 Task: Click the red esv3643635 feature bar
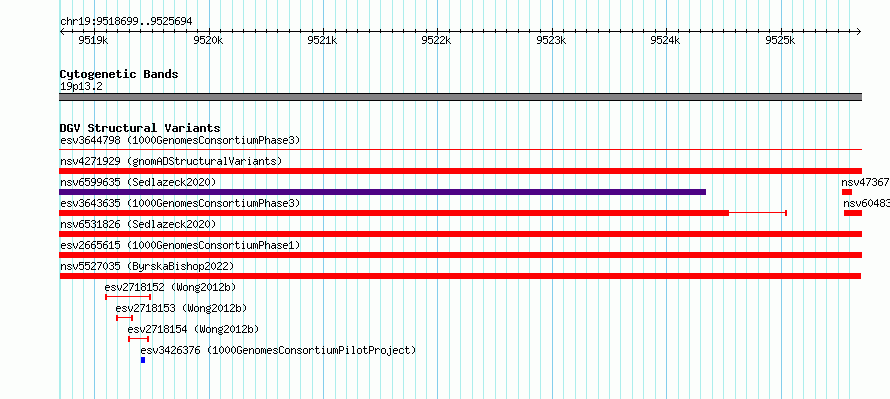[423, 213]
